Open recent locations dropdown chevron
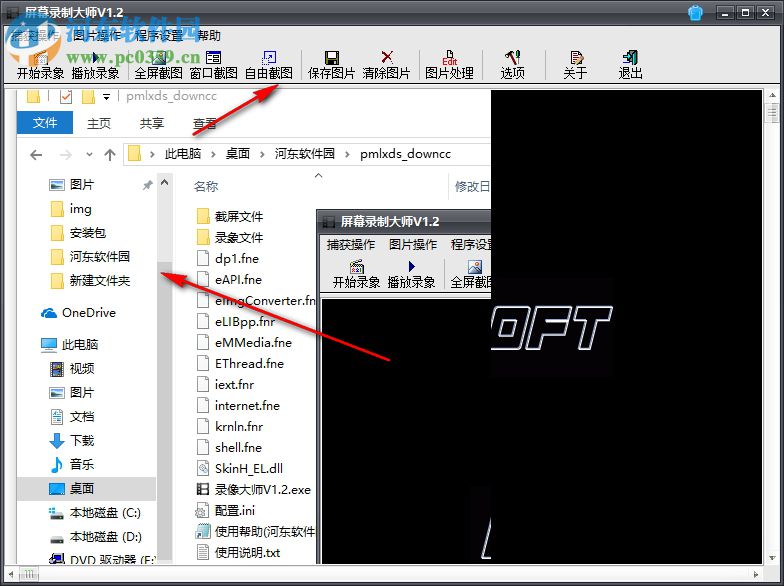 click(89, 154)
